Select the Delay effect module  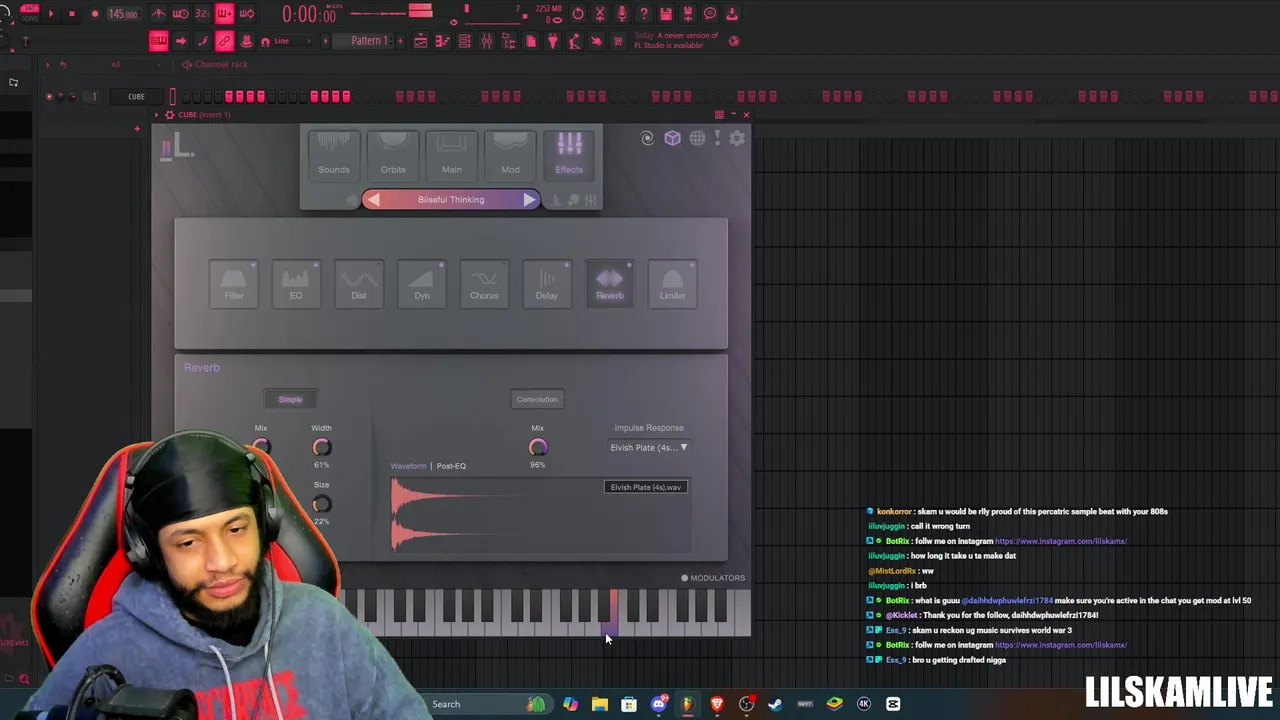click(x=547, y=283)
